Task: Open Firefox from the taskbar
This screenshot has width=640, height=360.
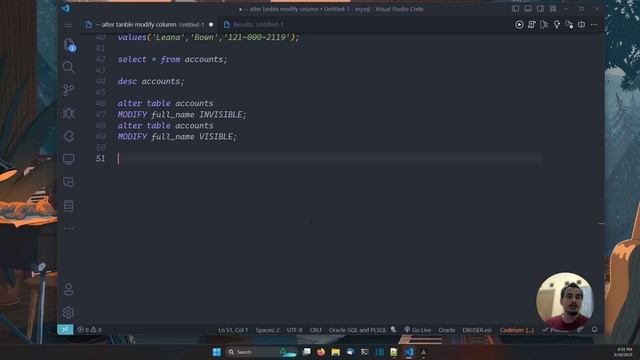Action: click(x=321, y=352)
